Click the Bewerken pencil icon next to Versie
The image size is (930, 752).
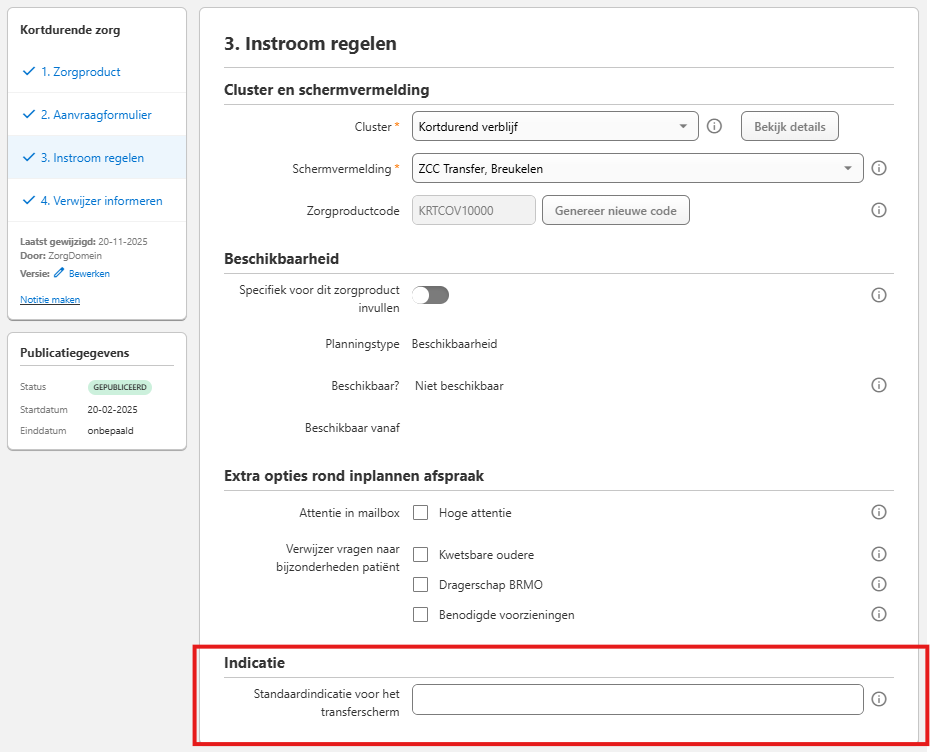point(59,273)
